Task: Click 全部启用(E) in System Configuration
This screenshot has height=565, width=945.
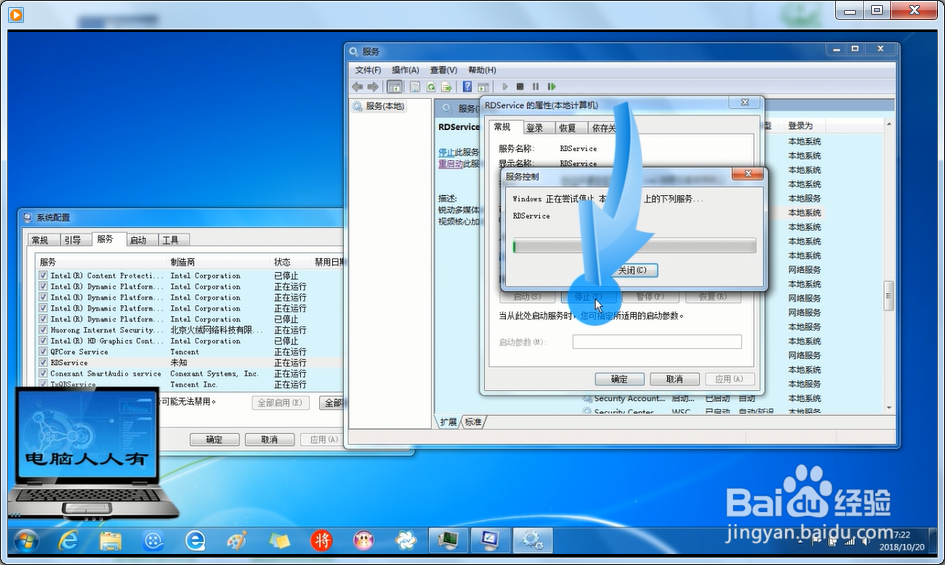Action: (280, 403)
